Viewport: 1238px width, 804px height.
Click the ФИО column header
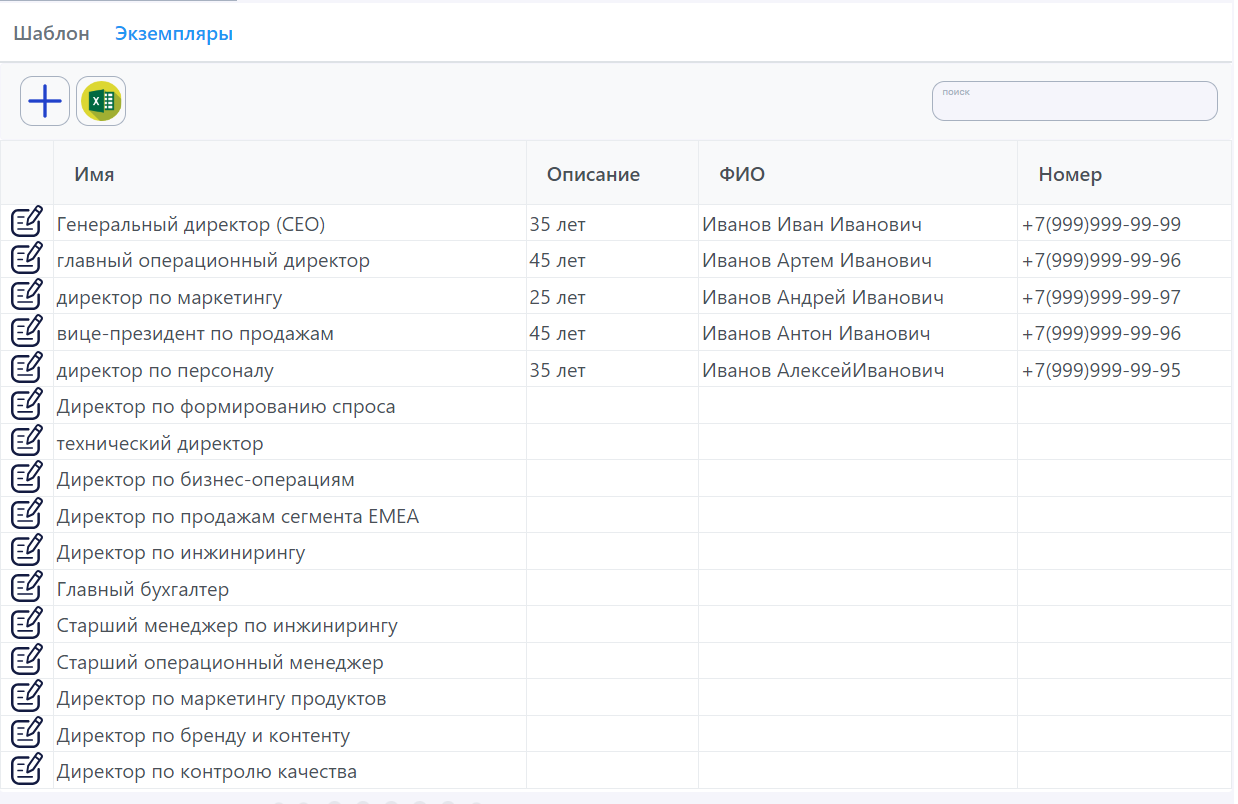(741, 175)
